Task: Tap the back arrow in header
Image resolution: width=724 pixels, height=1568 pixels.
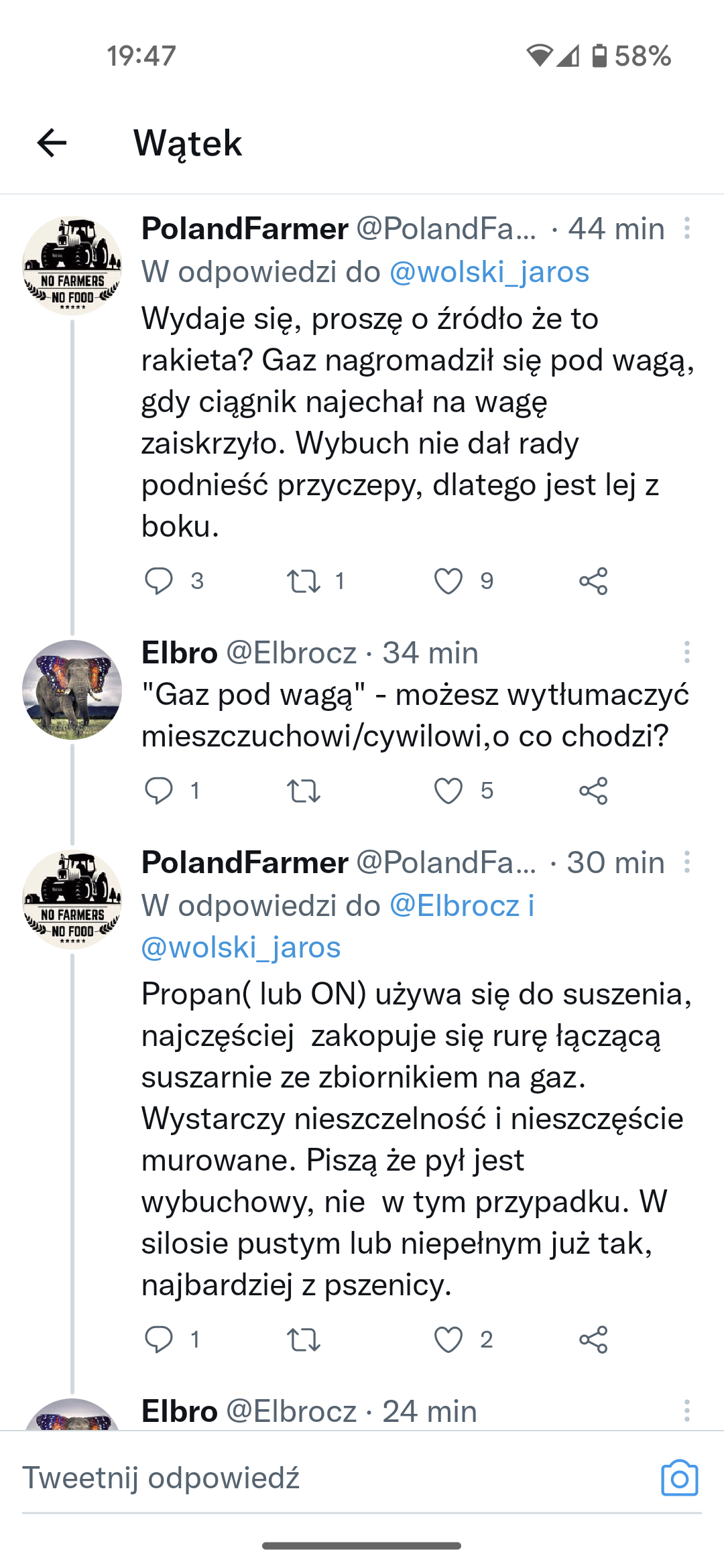Action: point(52,143)
